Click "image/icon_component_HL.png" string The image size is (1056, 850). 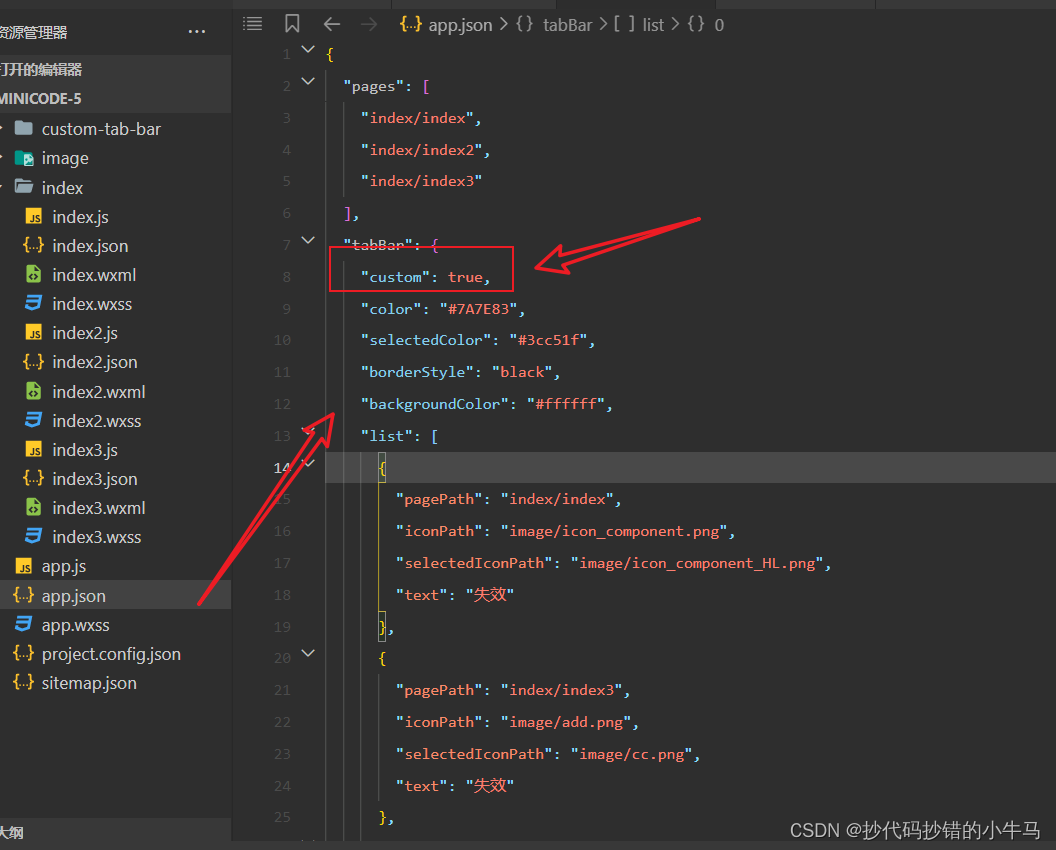coord(697,563)
